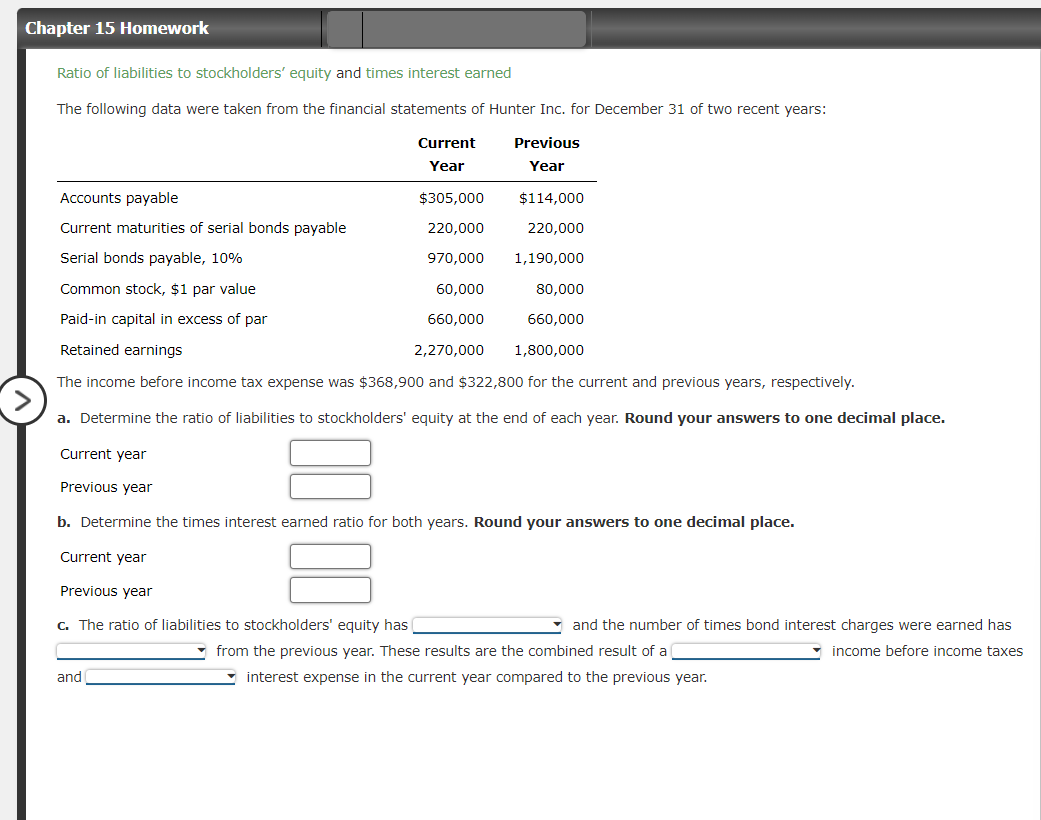Select 'Current maturities of serial bonds payable' label
1041x820 pixels.
(x=203, y=228)
